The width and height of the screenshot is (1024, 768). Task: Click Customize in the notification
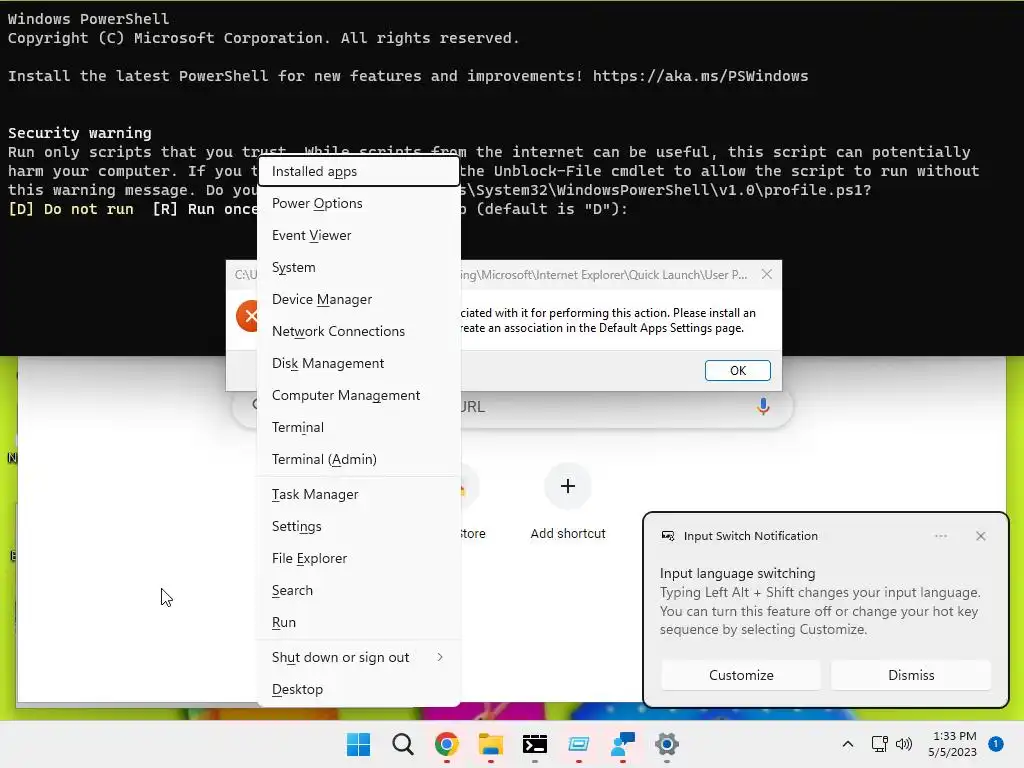point(741,675)
